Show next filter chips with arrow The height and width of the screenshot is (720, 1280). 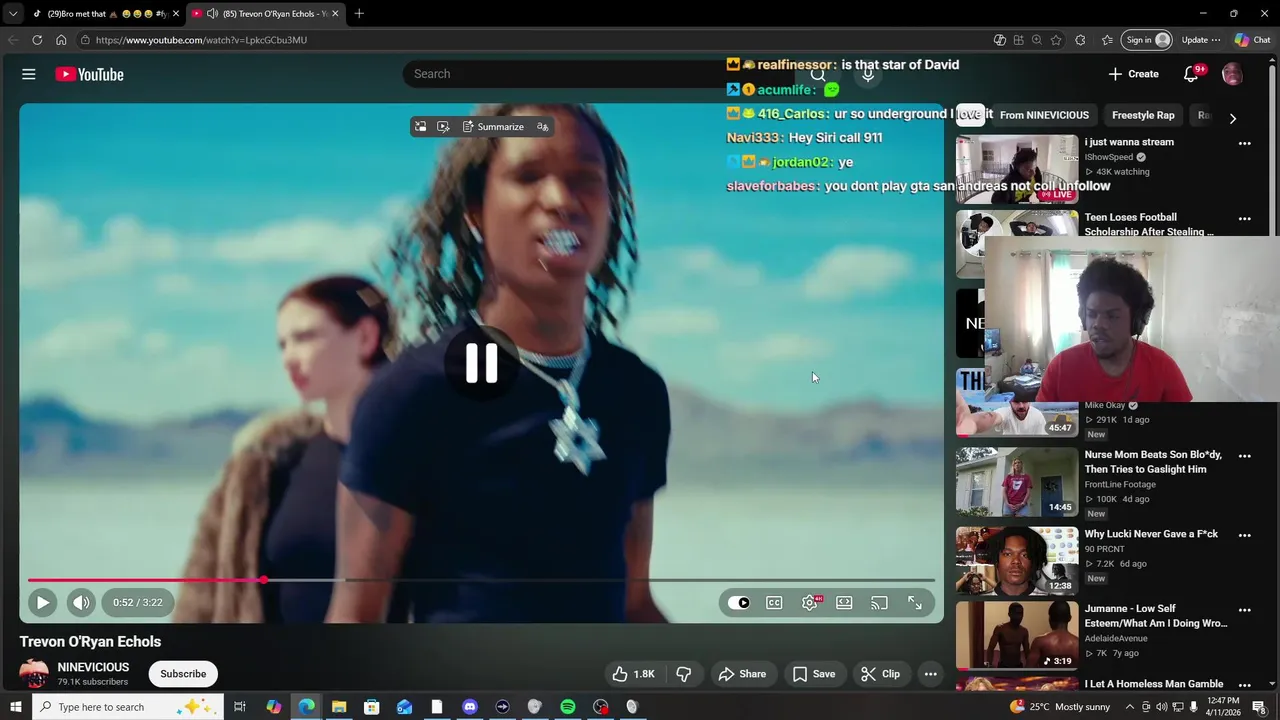1232,118
